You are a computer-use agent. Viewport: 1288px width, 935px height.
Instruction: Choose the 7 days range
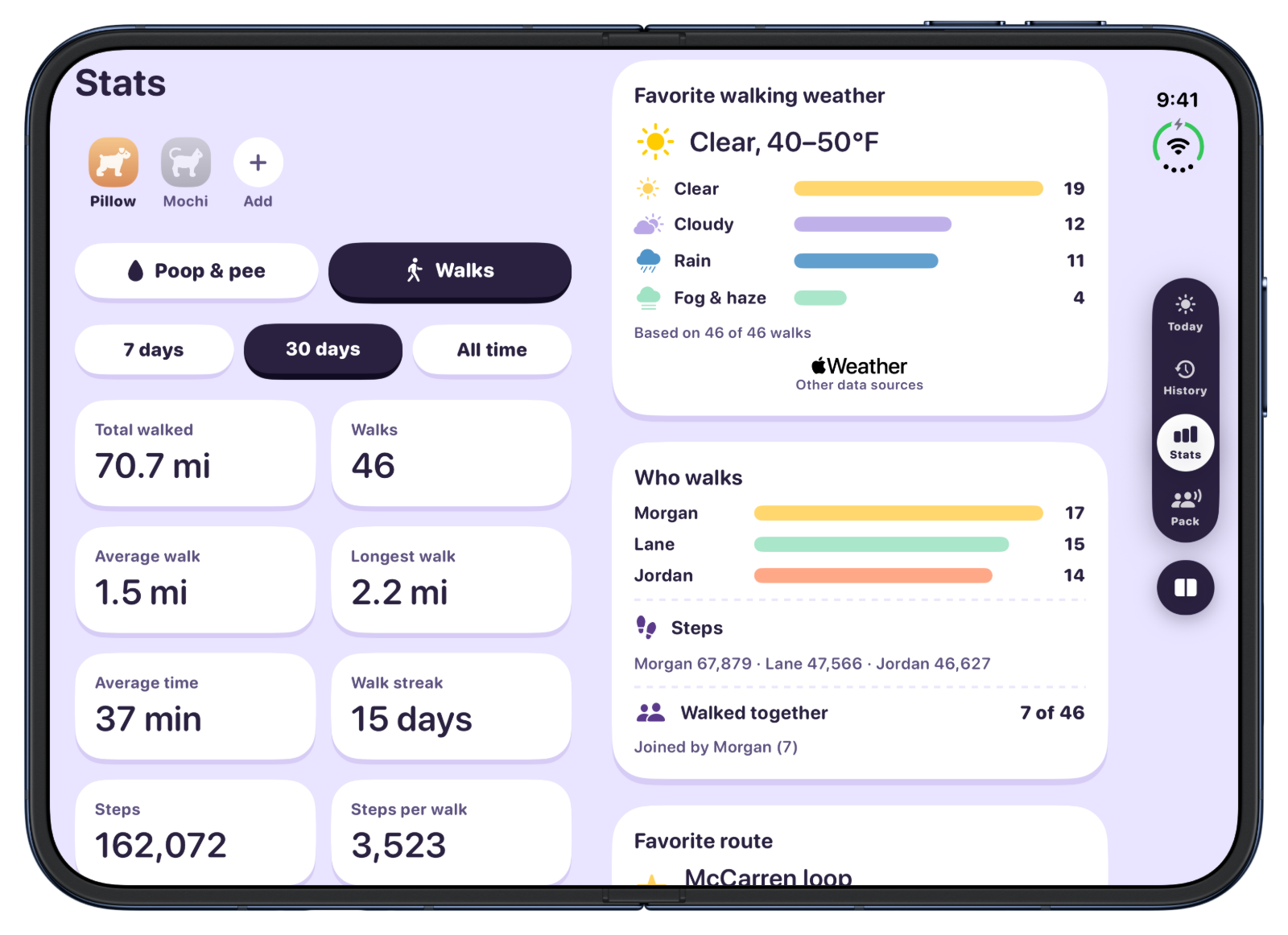tap(154, 350)
